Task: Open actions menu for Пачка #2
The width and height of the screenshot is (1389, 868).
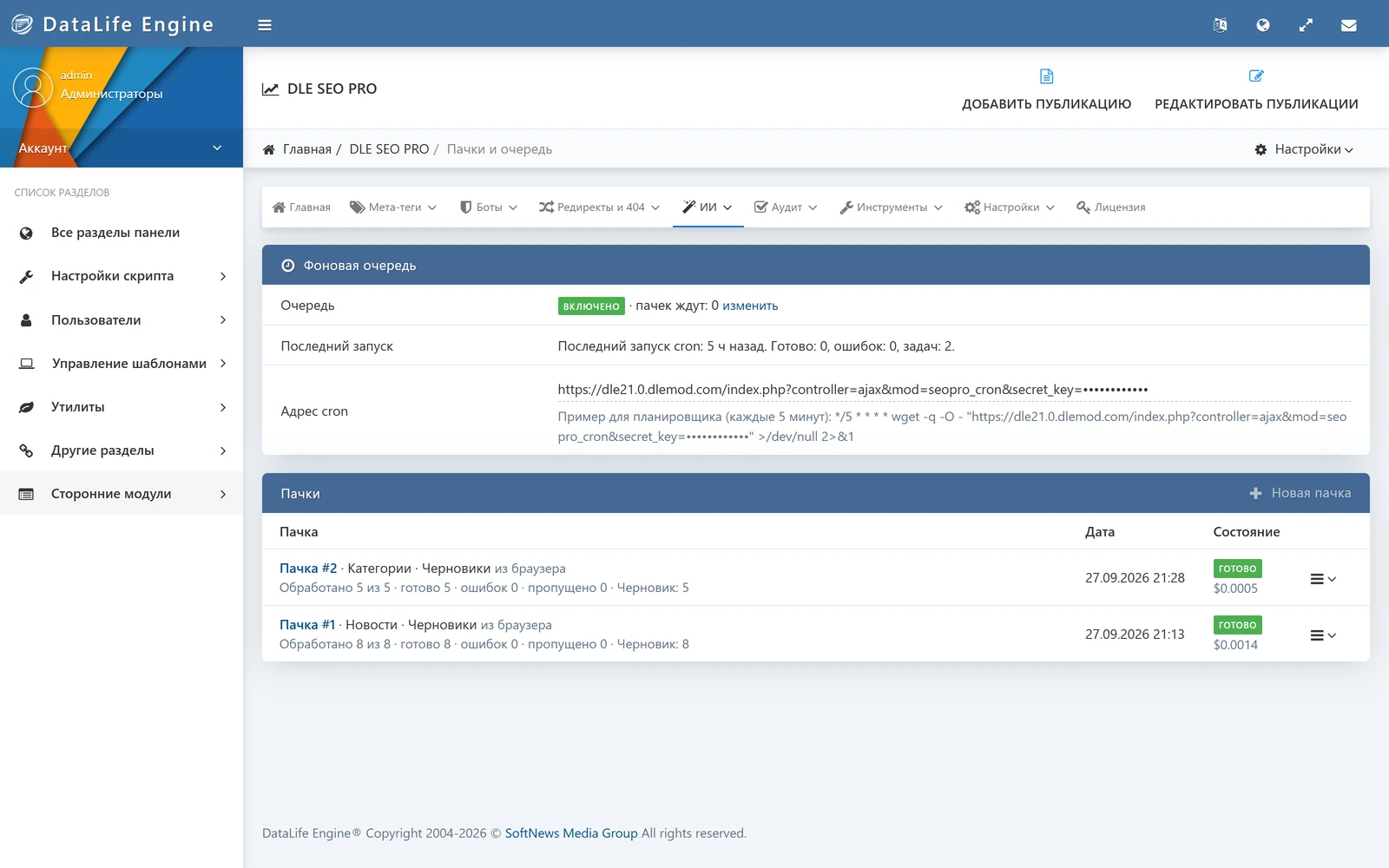Action: click(x=1323, y=579)
